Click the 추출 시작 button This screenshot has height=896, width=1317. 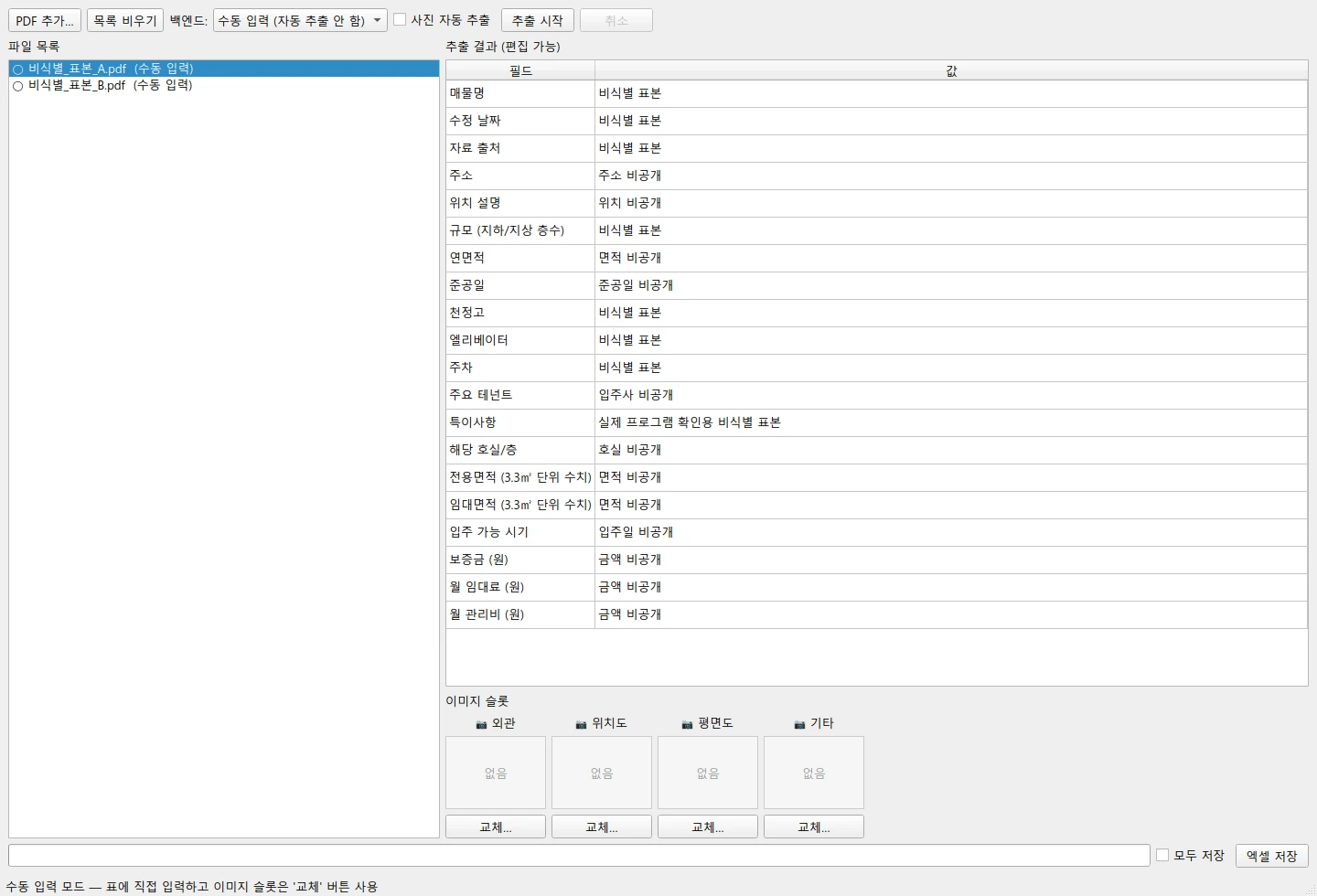click(538, 20)
